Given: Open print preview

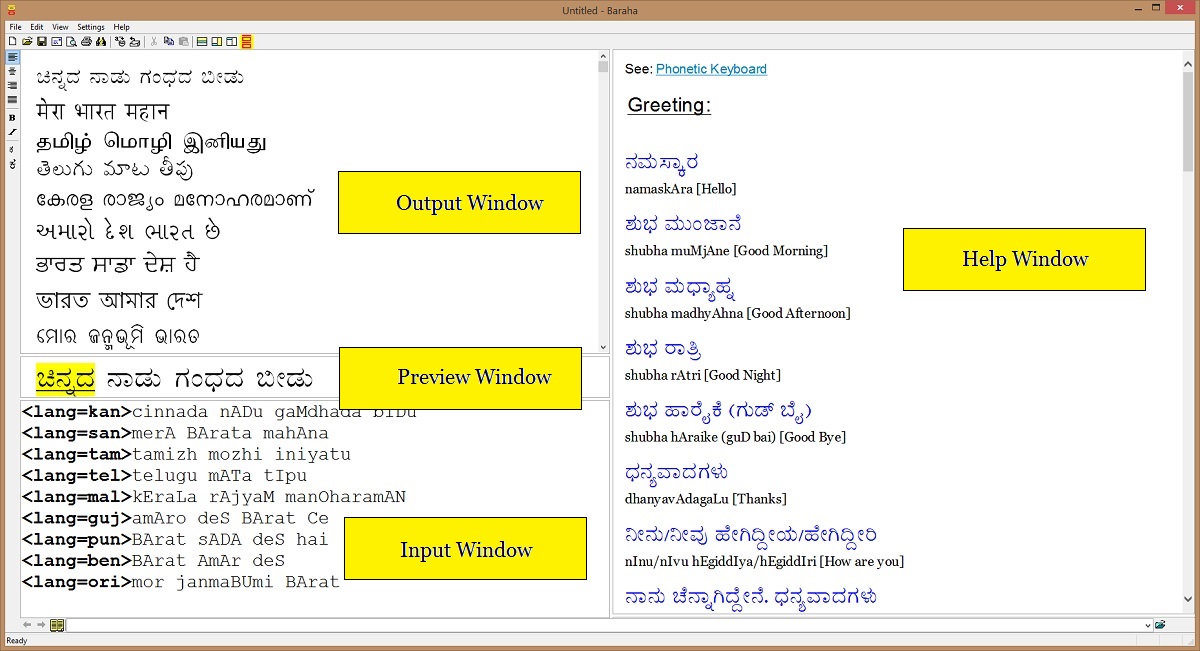Looking at the screenshot, I should (x=72, y=41).
